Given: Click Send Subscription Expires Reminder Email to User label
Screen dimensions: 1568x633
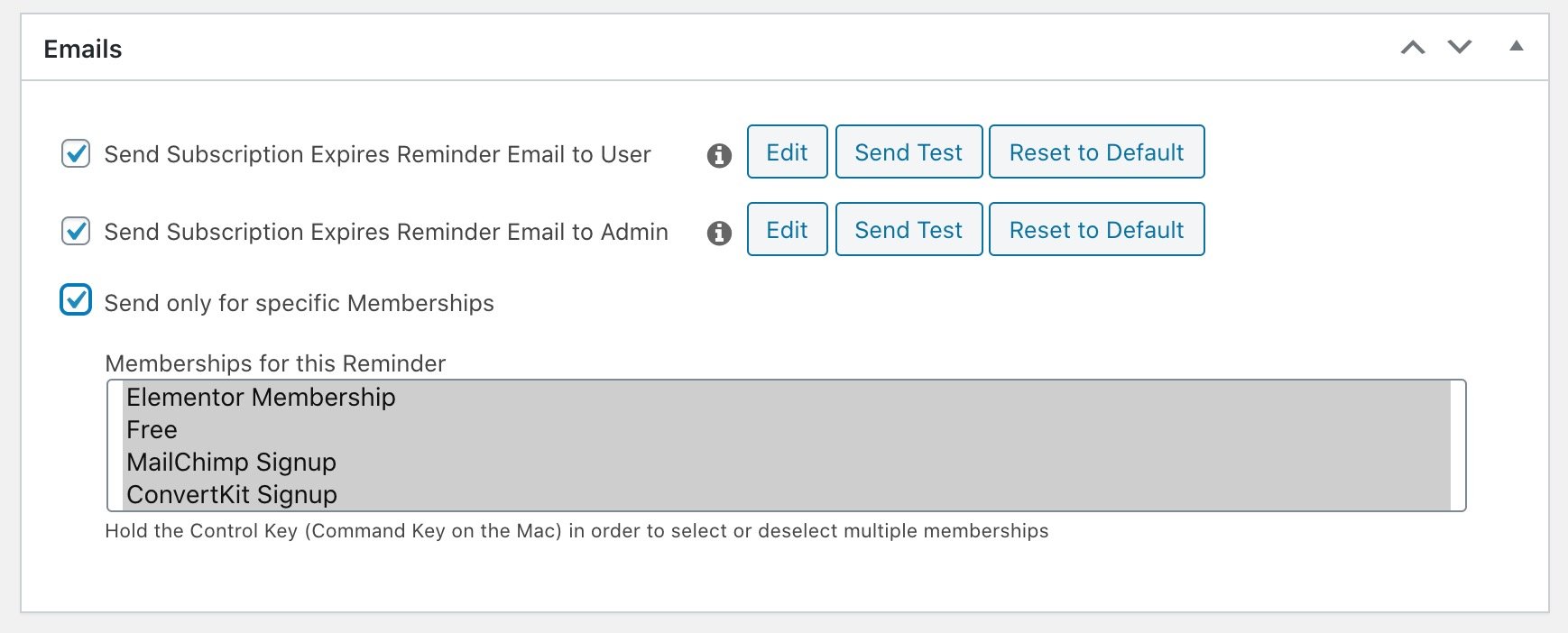Looking at the screenshot, I should coord(377,154).
